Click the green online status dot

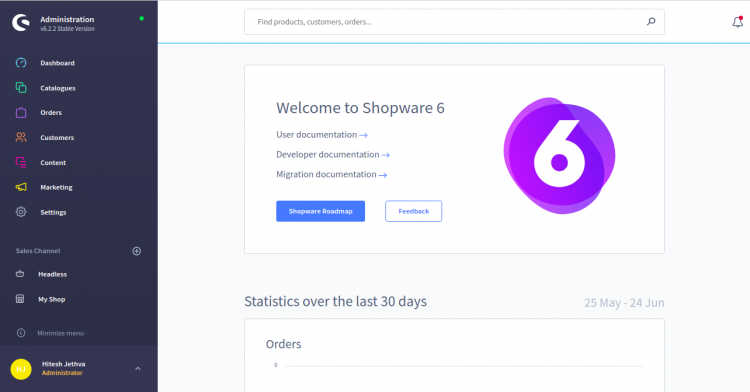coord(142,19)
